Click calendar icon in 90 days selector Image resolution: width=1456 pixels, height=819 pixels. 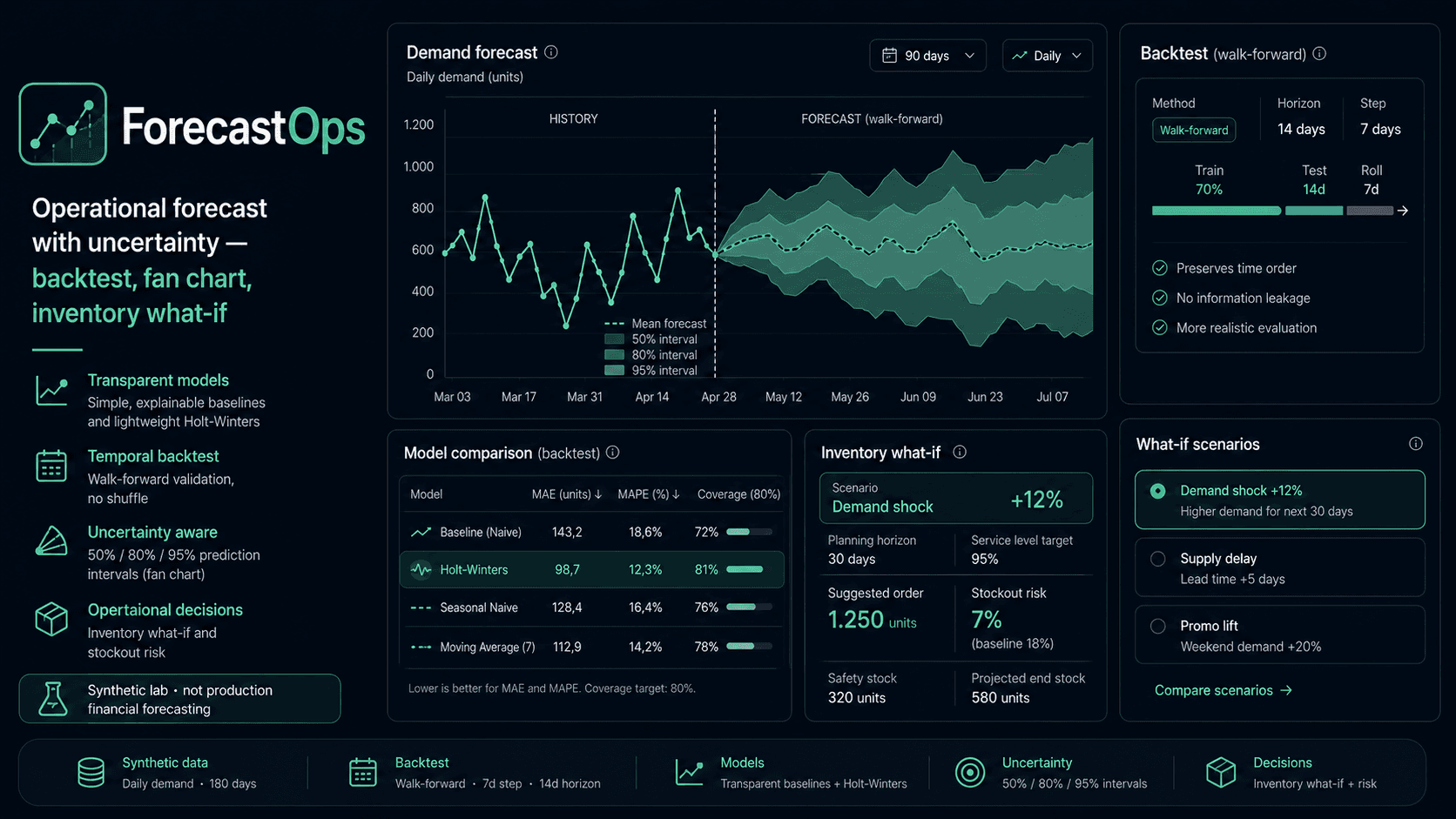[889, 56]
